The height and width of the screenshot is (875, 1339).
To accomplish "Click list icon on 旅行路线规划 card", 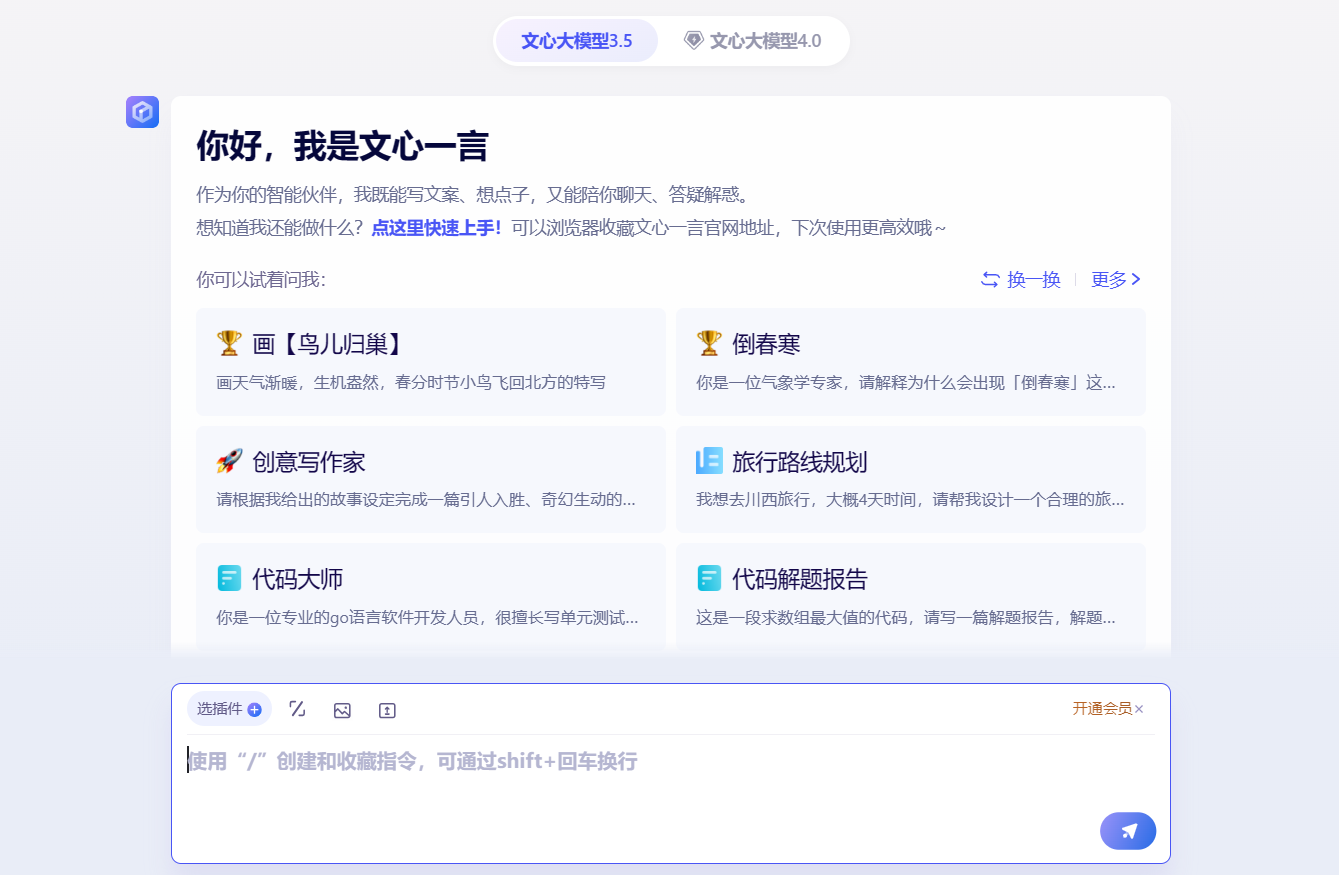I will coord(709,461).
